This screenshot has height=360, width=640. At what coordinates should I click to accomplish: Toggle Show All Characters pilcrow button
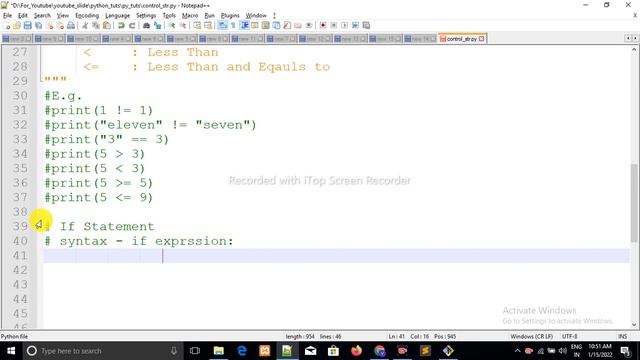tap(233, 26)
